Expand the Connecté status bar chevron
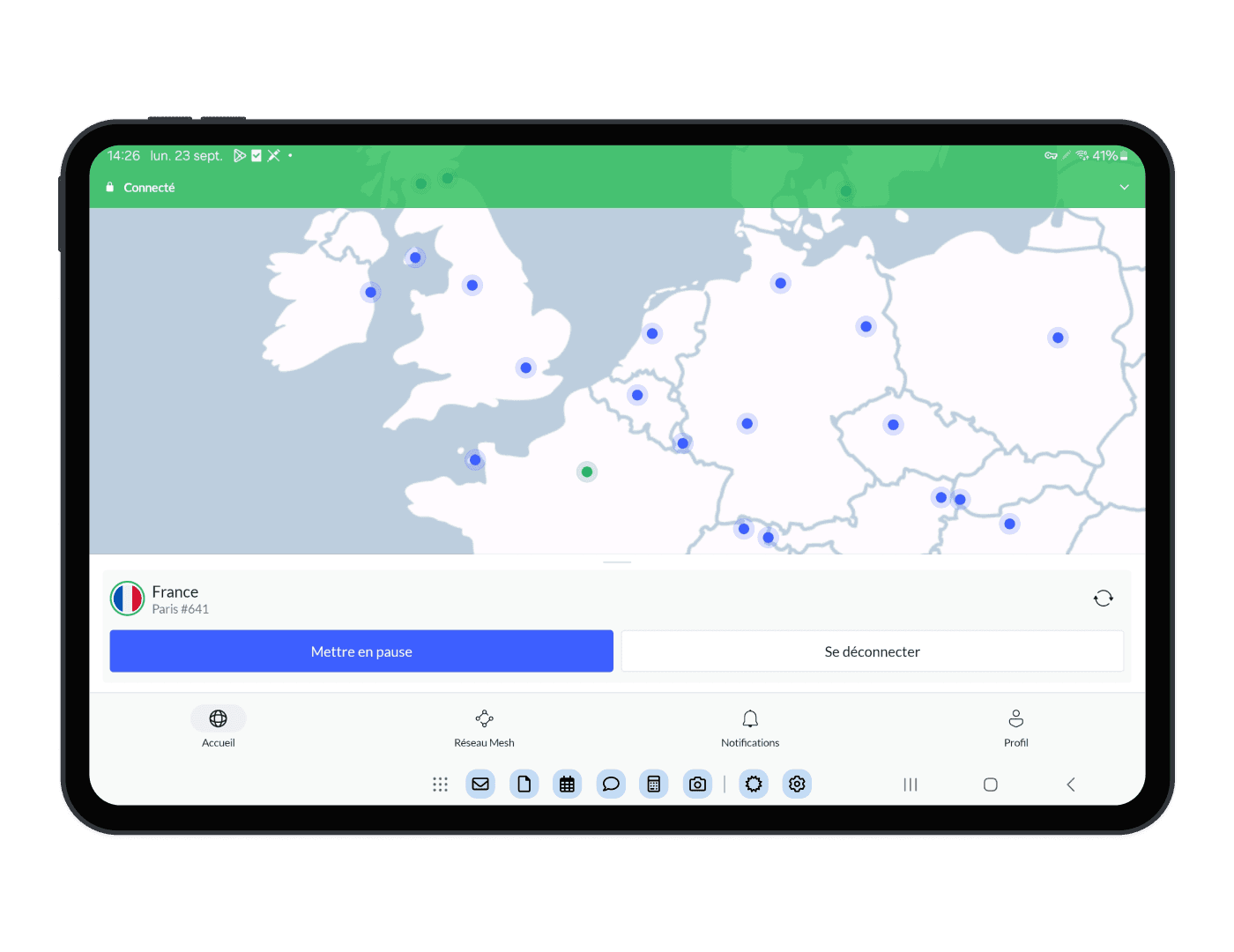The image size is (1234, 952). click(x=1124, y=187)
